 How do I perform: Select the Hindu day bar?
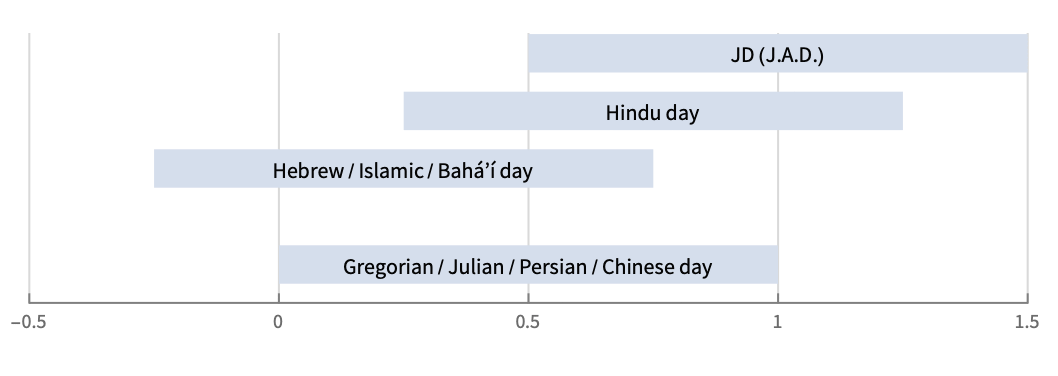pyautogui.click(x=653, y=111)
